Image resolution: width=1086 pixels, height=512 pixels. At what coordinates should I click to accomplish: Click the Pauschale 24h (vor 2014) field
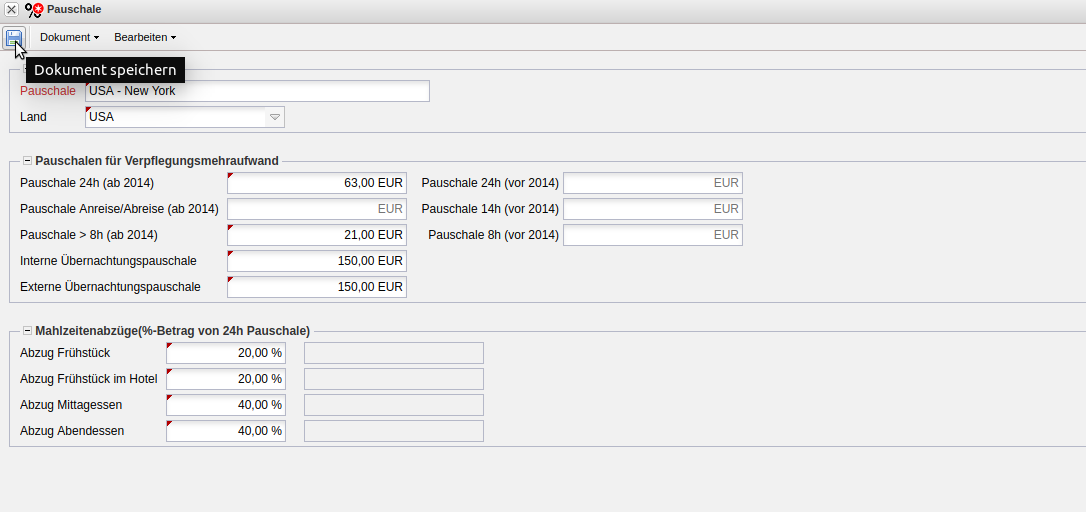click(x=652, y=183)
